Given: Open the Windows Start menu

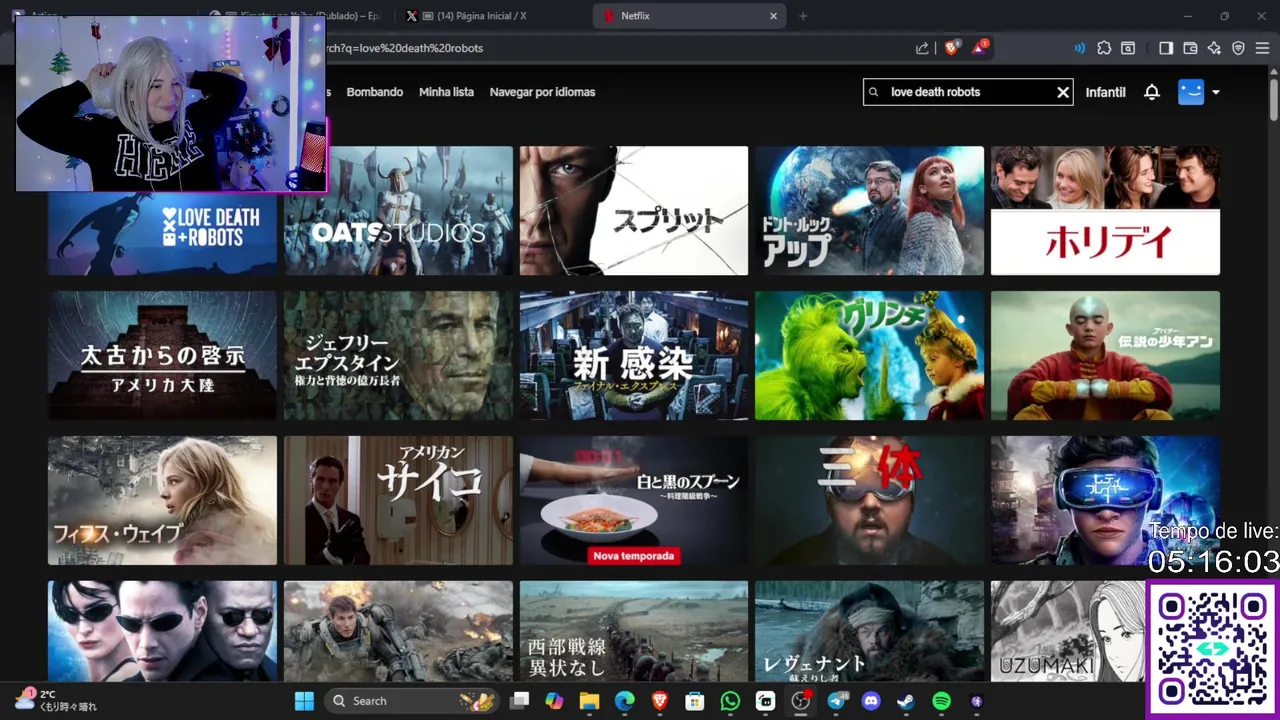Looking at the screenshot, I should point(304,701).
